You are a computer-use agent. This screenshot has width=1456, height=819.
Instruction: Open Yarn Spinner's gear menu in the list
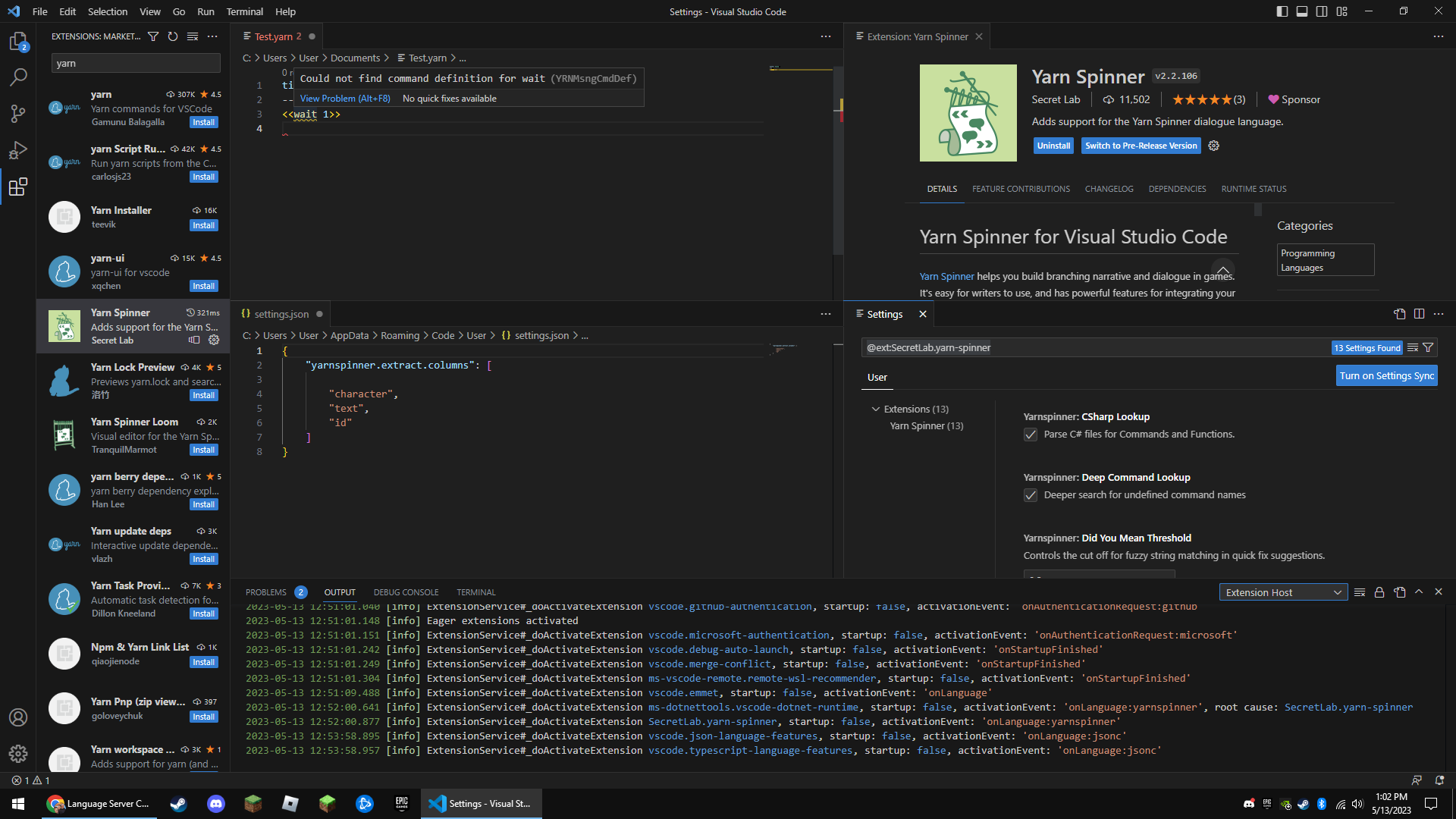click(x=215, y=340)
